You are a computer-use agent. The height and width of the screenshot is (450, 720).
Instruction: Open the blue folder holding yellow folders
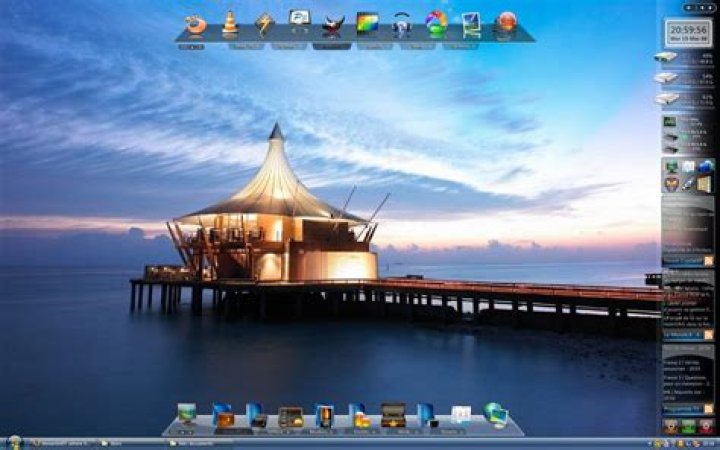click(359, 416)
